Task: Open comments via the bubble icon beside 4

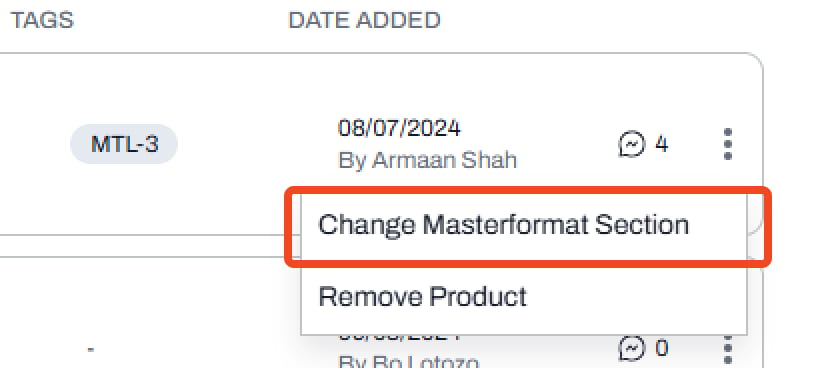Action: pos(632,144)
